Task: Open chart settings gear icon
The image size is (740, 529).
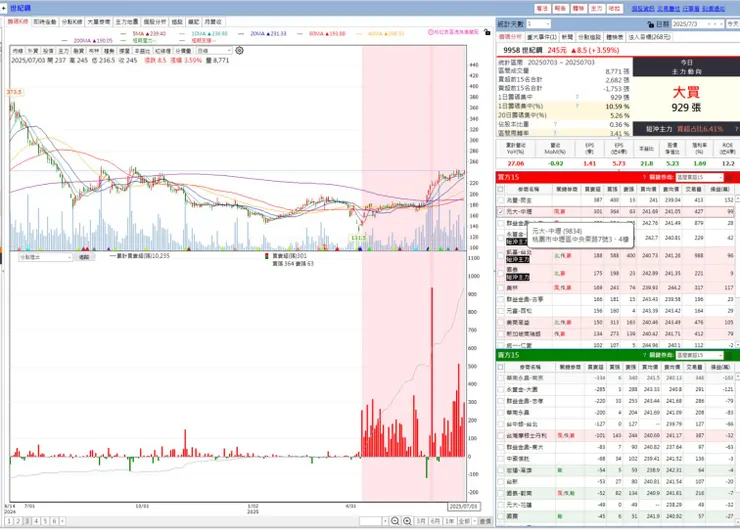Action: [x=239, y=50]
